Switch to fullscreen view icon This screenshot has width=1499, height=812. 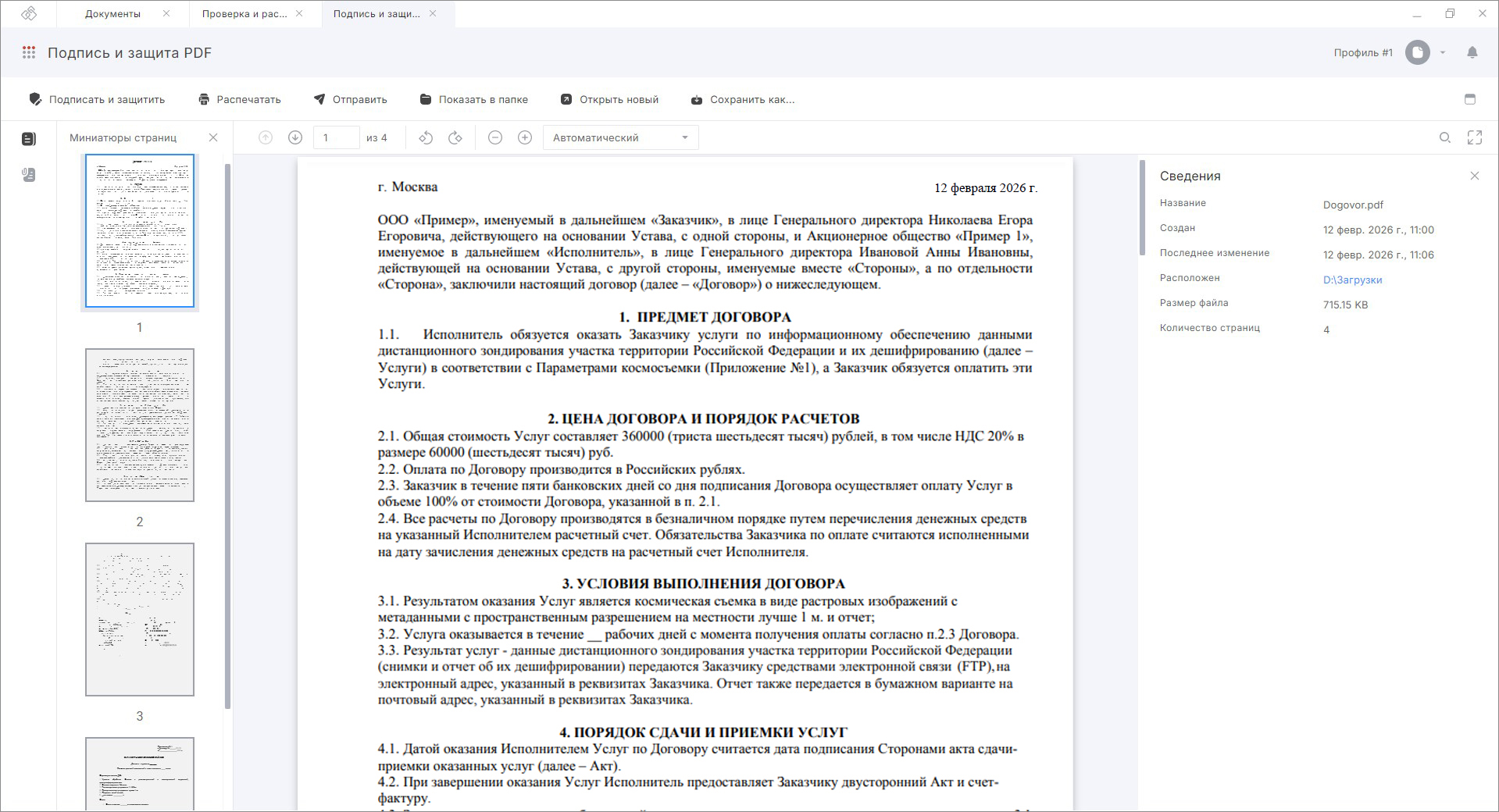coord(1475,137)
